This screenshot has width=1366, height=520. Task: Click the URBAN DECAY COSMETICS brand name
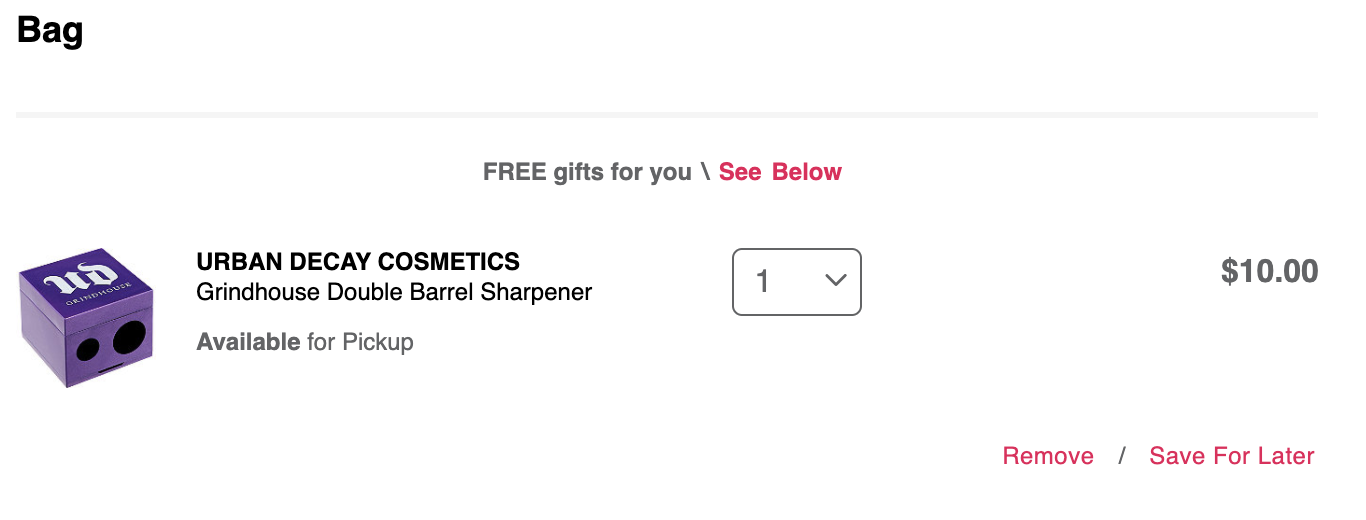(x=358, y=262)
